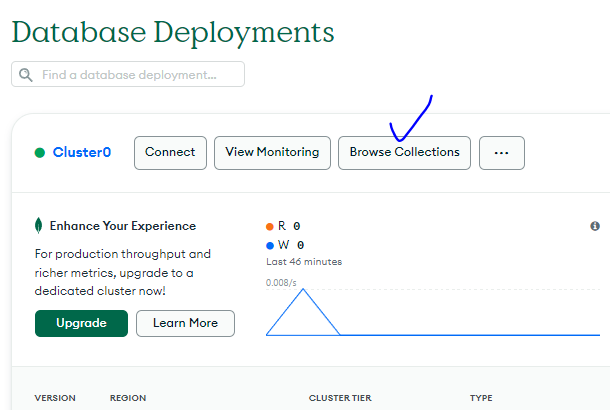The height and width of the screenshot is (410, 610).
Task: Click the metrics info icon
Action: point(595,226)
